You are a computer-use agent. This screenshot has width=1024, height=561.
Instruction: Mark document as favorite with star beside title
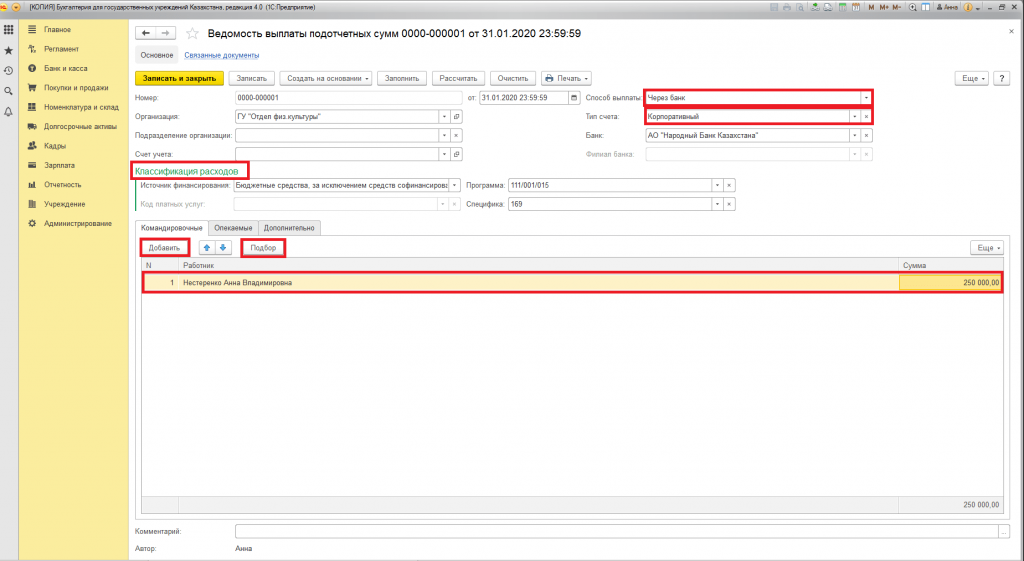click(x=193, y=34)
